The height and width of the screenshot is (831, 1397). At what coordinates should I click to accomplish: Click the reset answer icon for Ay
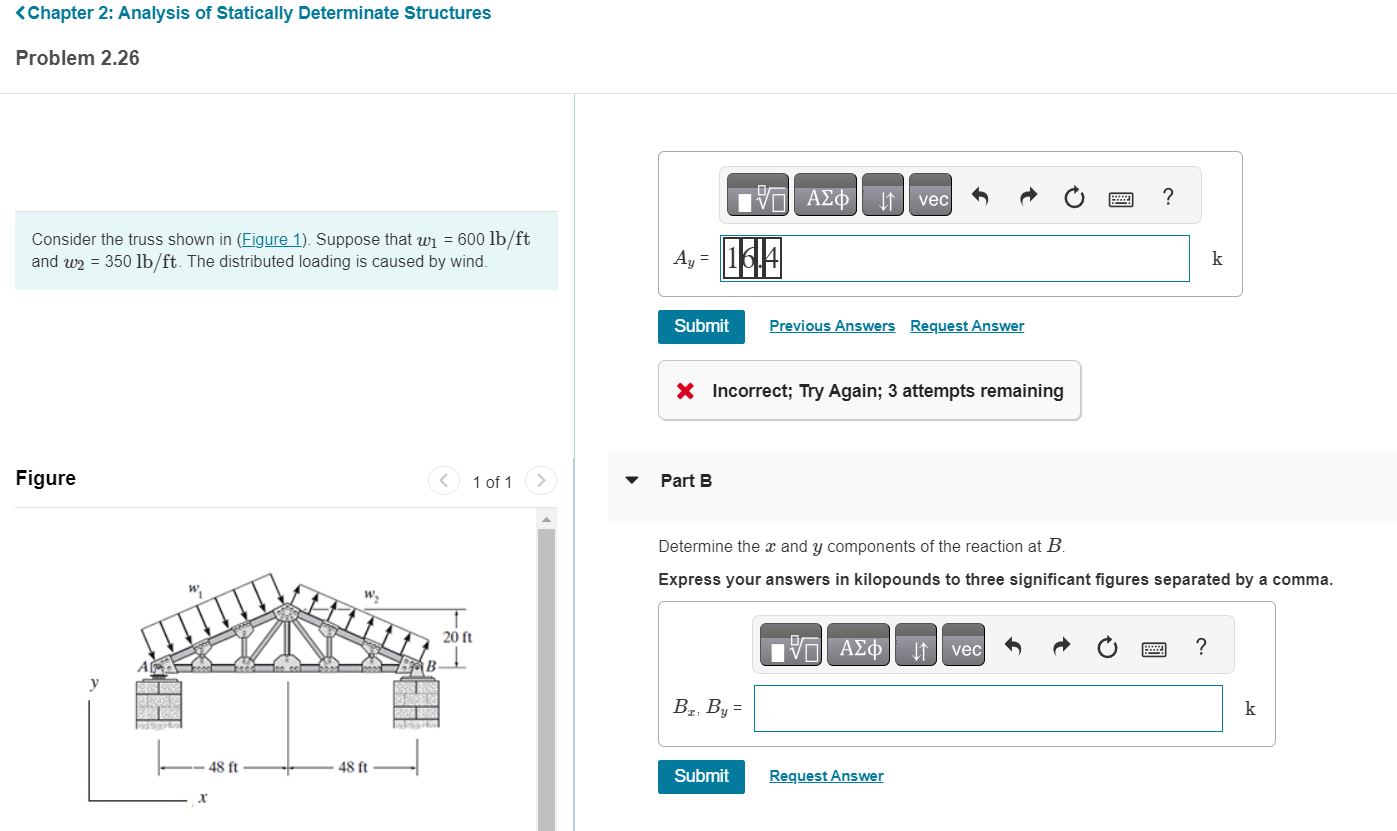(1074, 196)
